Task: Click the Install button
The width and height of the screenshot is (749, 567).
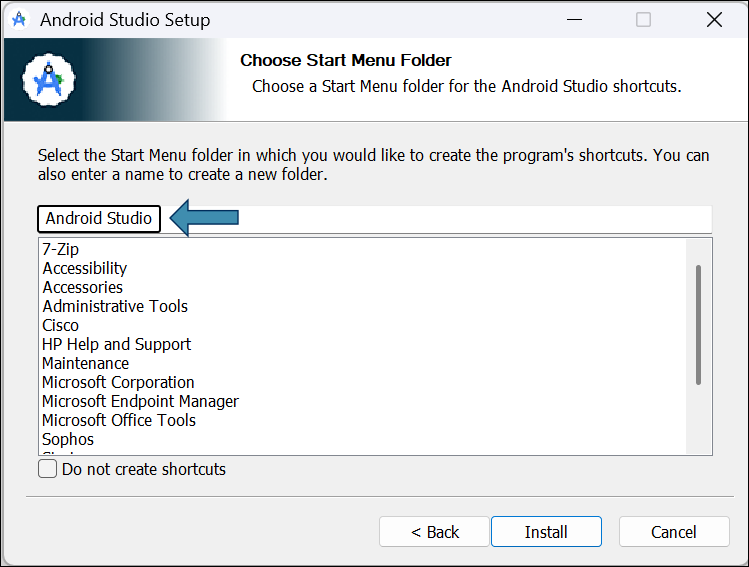Action: coord(546,532)
